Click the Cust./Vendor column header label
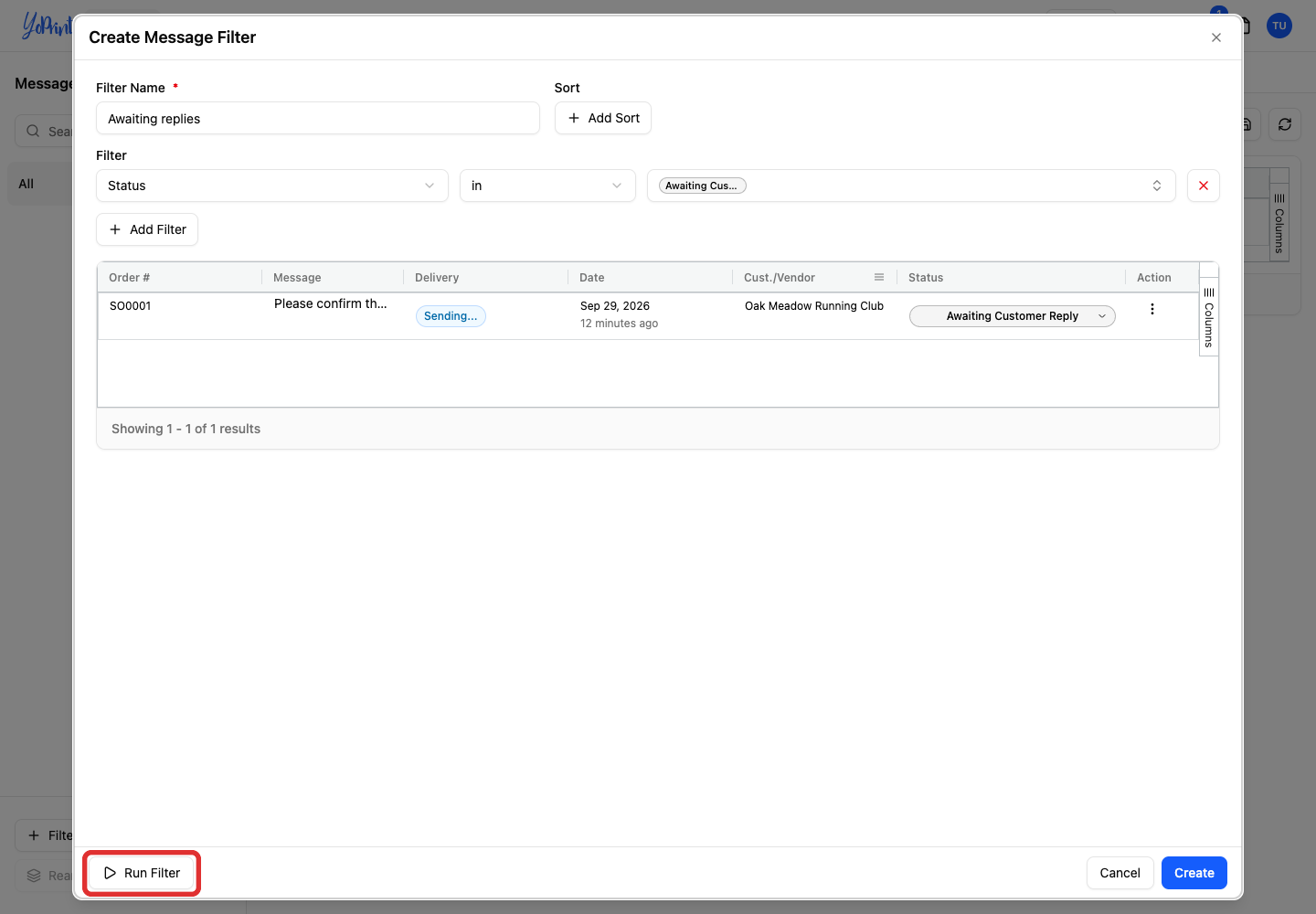The image size is (1316, 914). [x=780, y=278]
